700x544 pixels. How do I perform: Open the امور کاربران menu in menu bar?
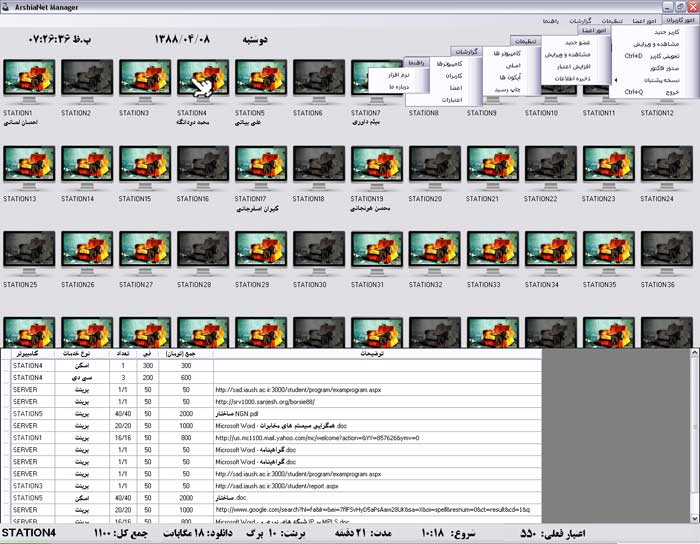[x=674, y=20]
